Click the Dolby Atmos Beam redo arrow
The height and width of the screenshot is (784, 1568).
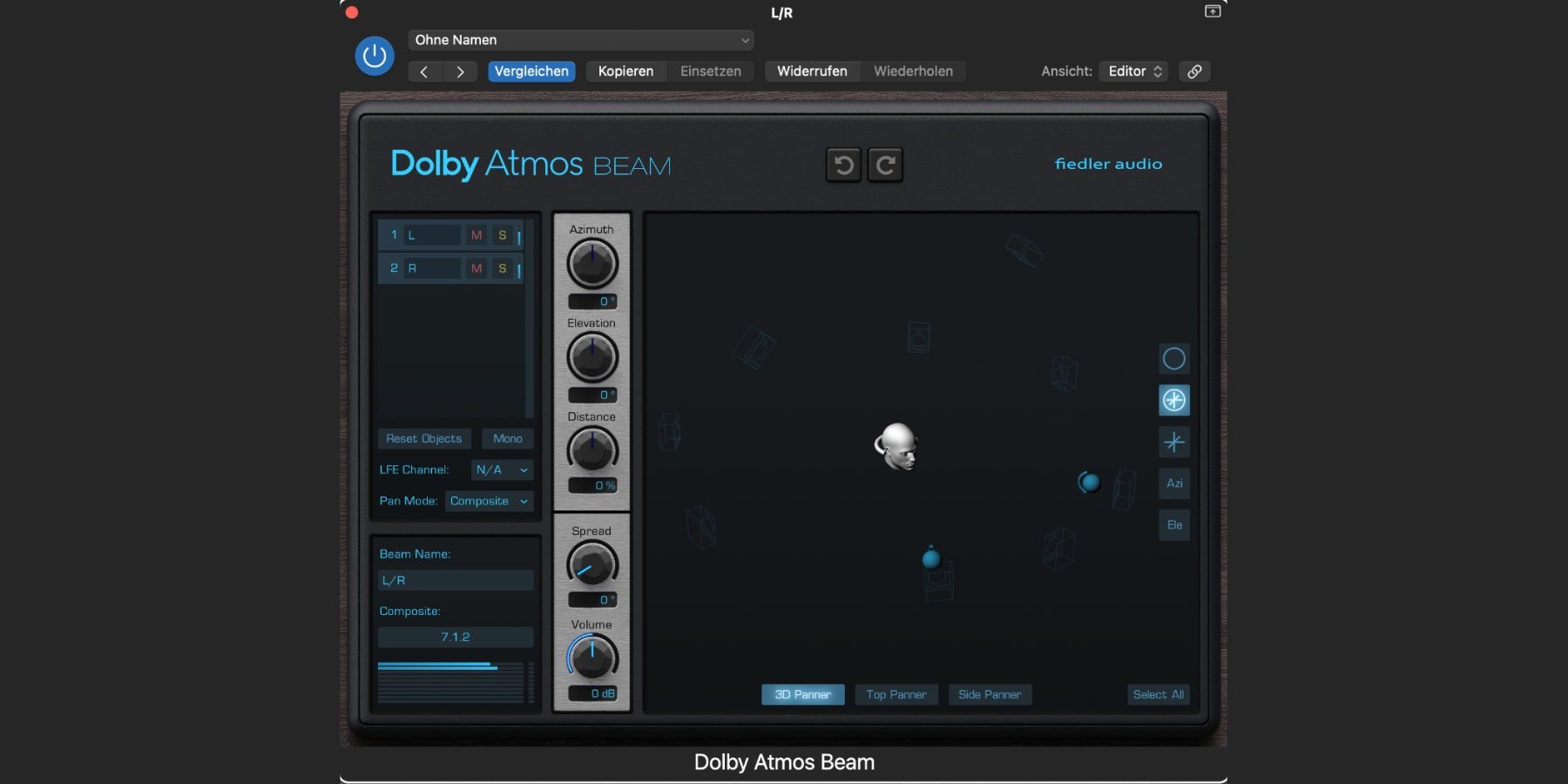coord(885,165)
